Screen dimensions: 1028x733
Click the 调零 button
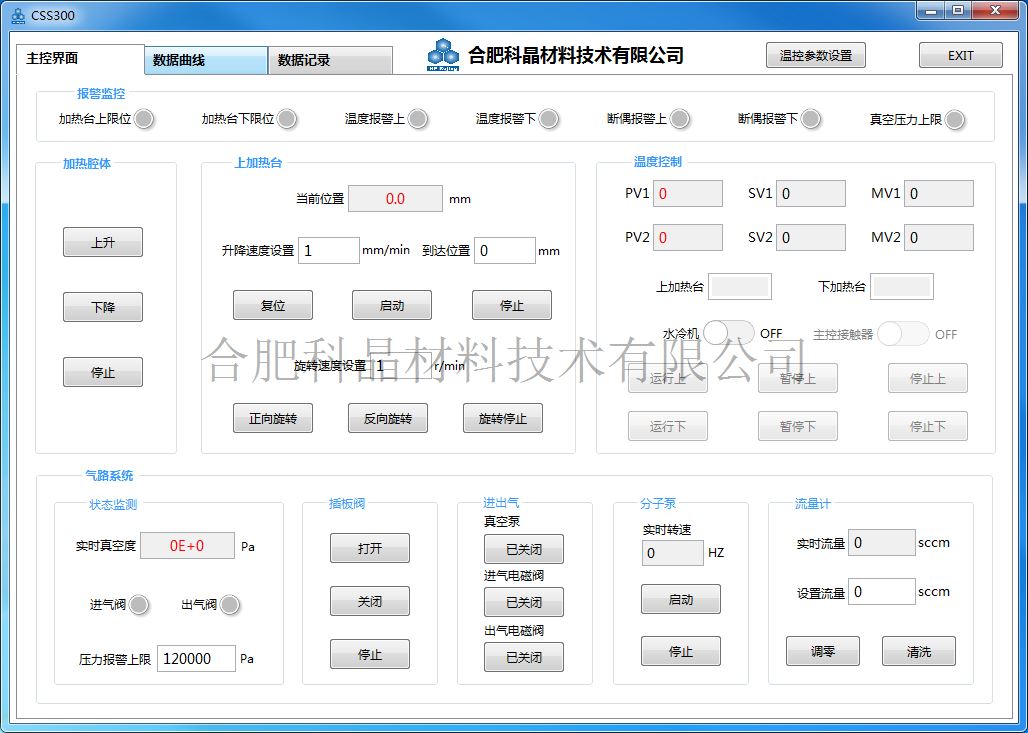tap(823, 651)
